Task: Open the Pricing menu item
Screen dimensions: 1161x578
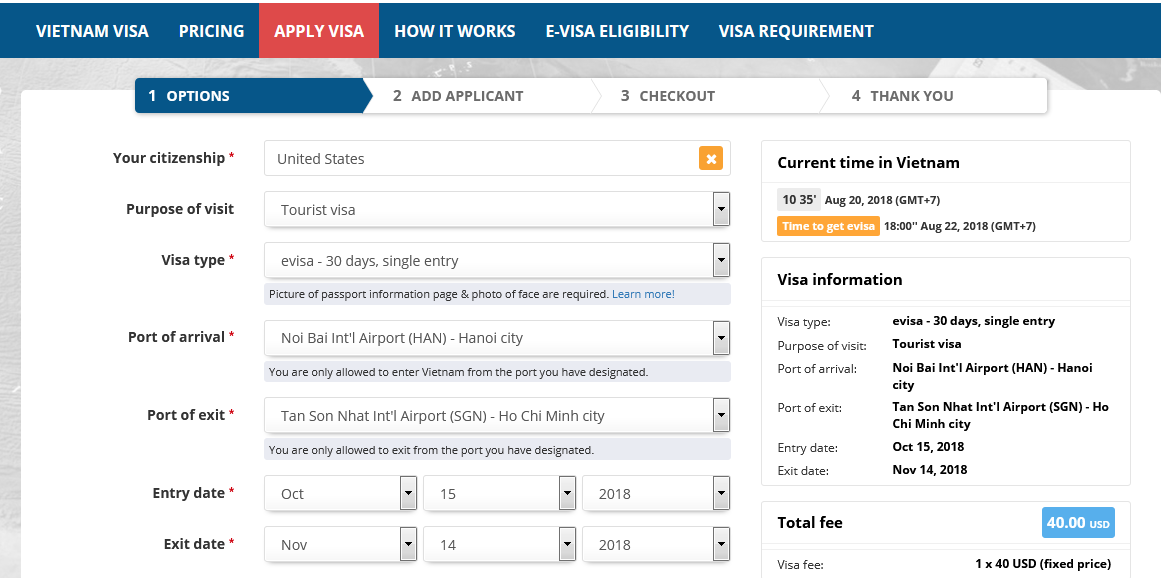Action: point(211,31)
